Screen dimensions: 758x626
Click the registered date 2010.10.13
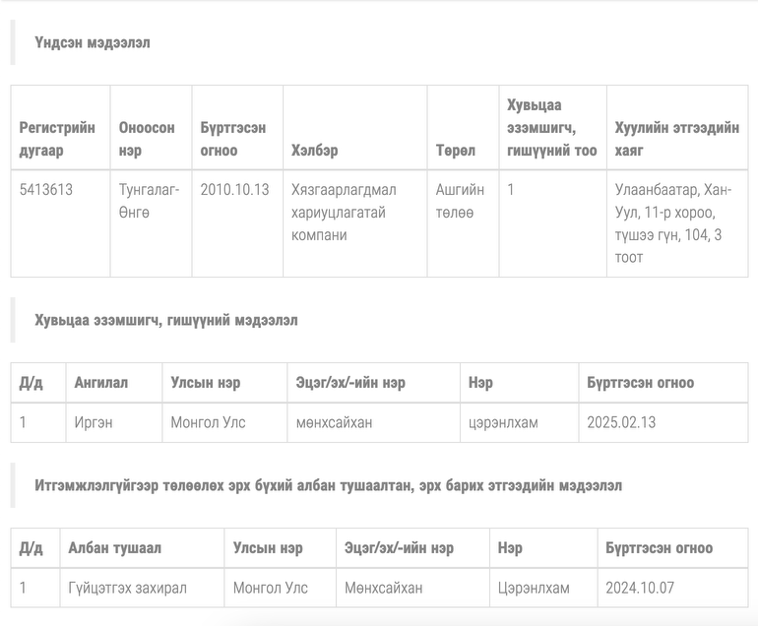tap(234, 189)
